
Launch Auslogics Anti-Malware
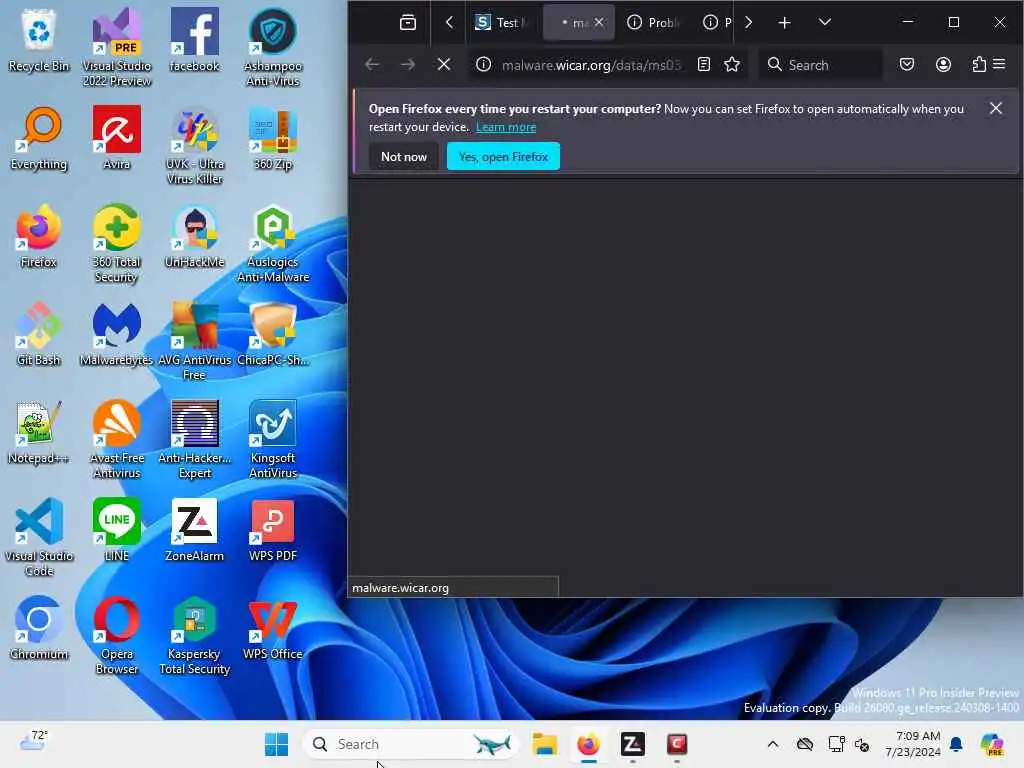272,244
